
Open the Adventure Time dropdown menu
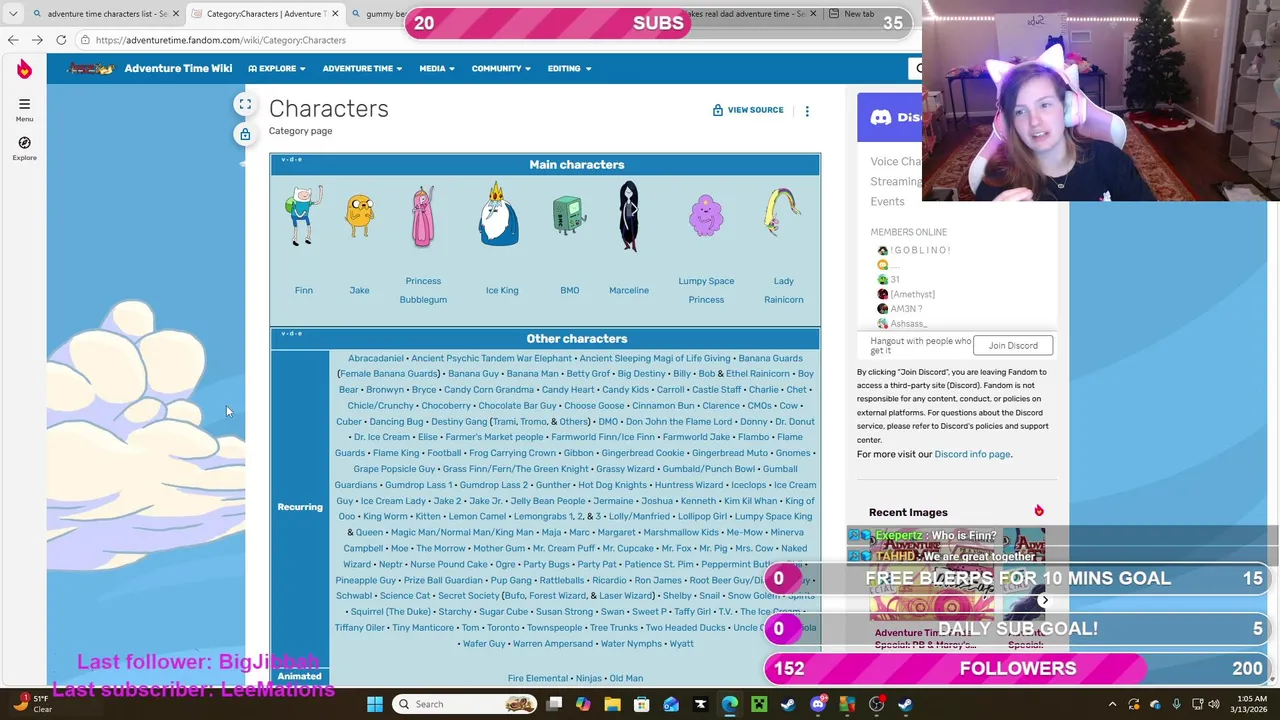click(362, 69)
